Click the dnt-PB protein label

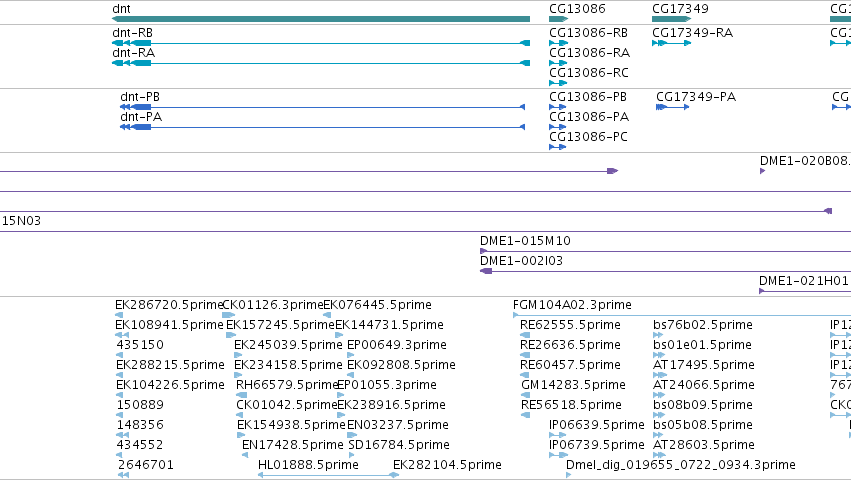click(x=140, y=97)
